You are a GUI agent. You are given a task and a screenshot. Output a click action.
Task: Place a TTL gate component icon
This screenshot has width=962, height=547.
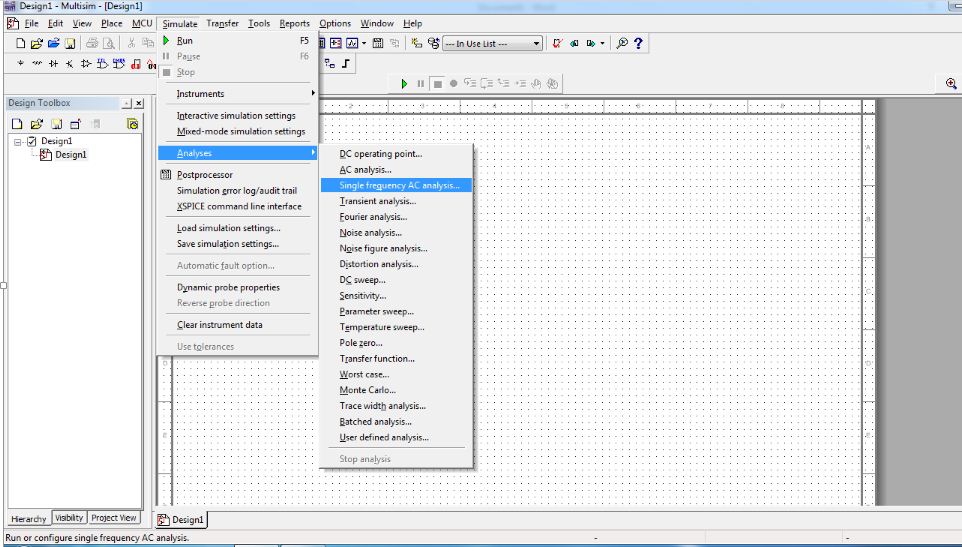pos(102,64)
